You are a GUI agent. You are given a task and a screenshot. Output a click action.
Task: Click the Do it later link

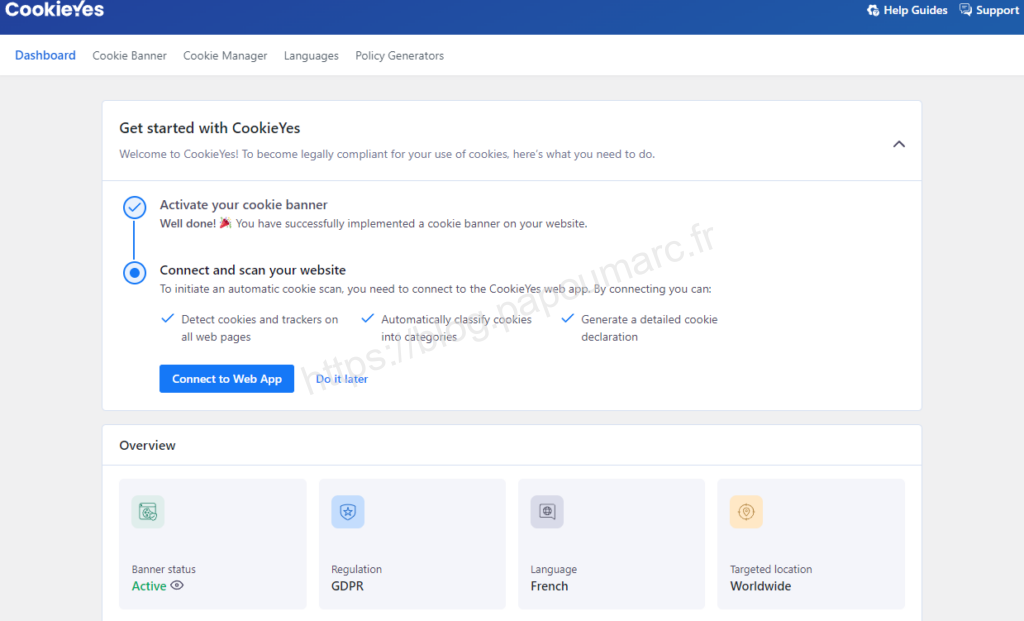(342, 379)
